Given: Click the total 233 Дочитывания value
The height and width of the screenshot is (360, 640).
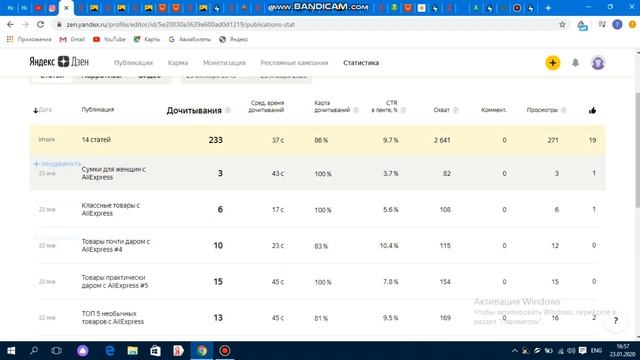Looking at the screenshot, I should (216, 140).
